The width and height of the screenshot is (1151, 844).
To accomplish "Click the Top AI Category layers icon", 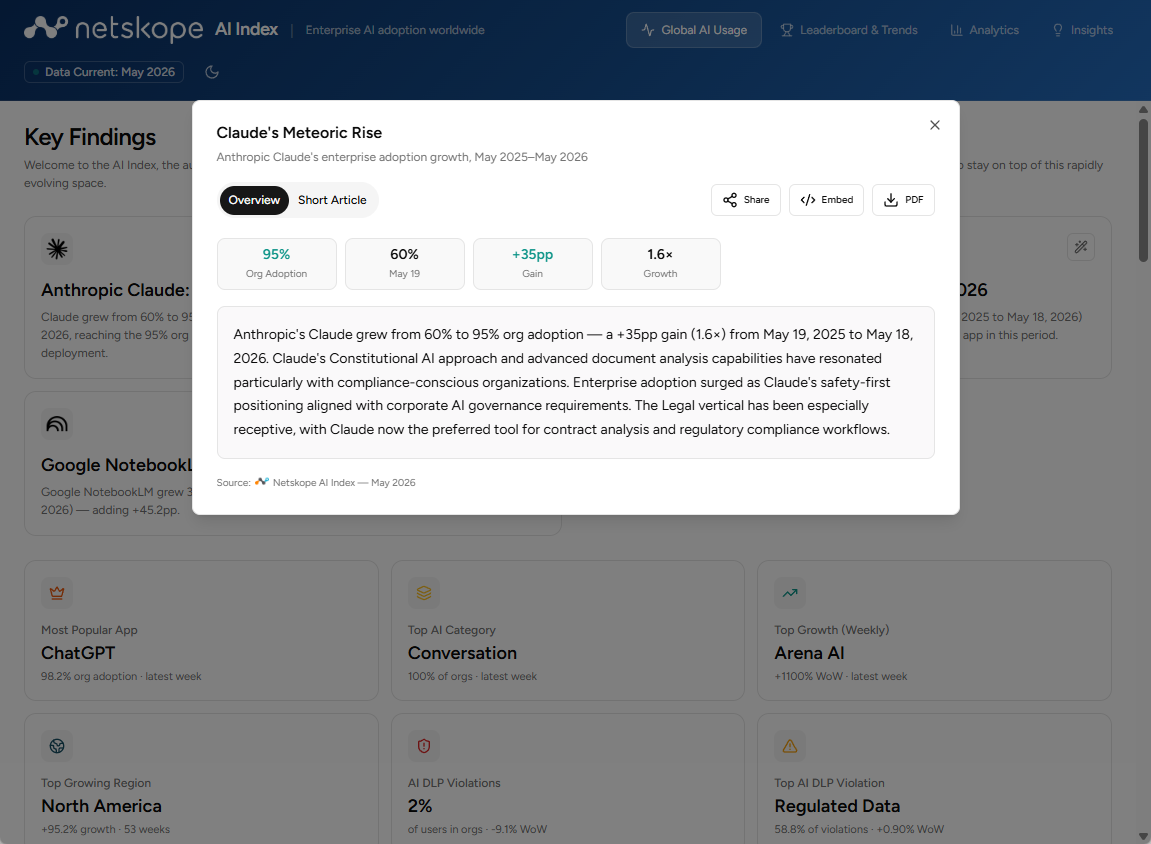I will (424, 593).
